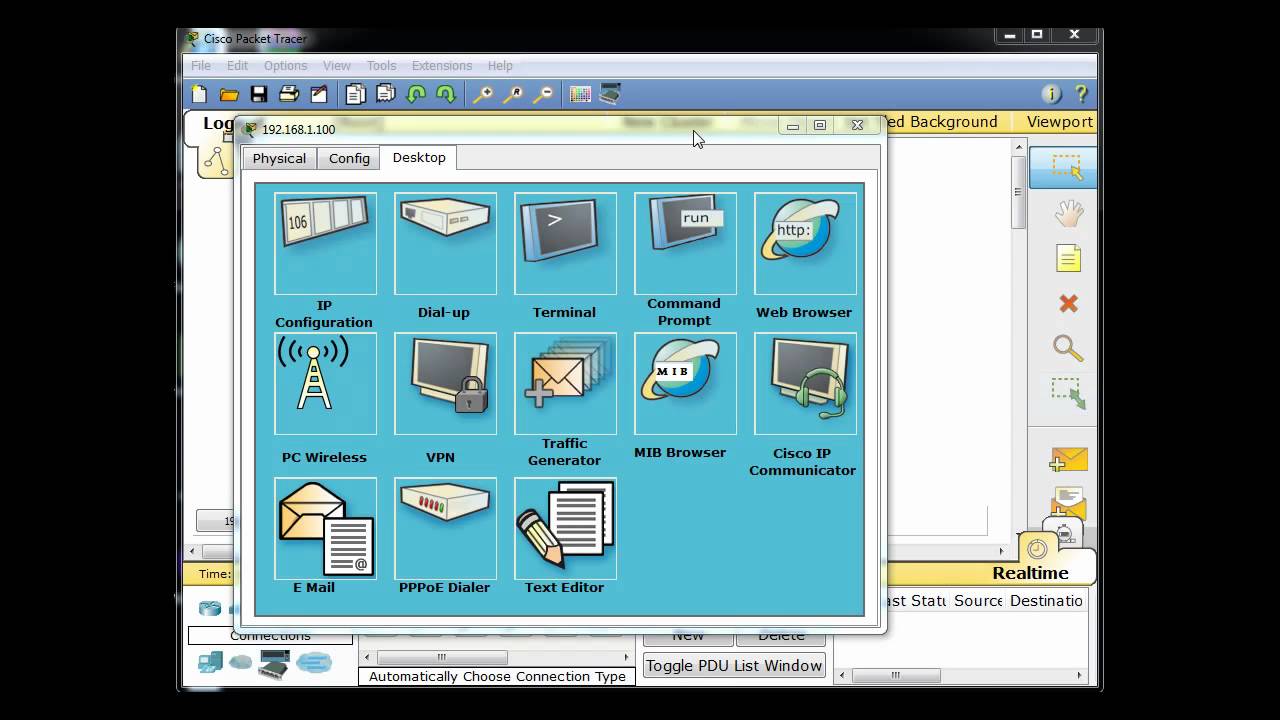Click the Open folder toolbar icon
Viewport: 1280px width, 720px height.
point(229,94)
